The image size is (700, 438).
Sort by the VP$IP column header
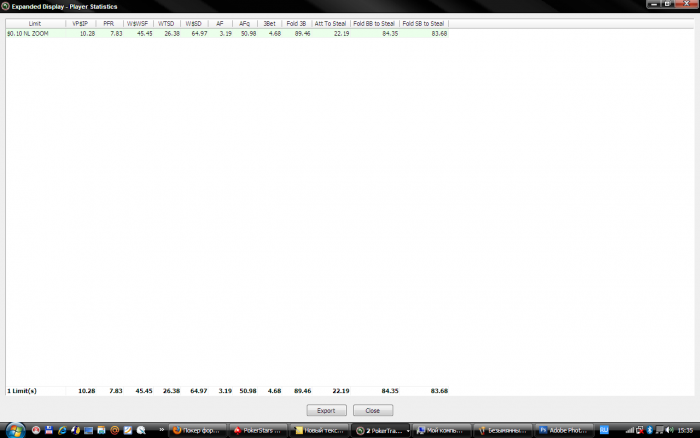(80, 24)
